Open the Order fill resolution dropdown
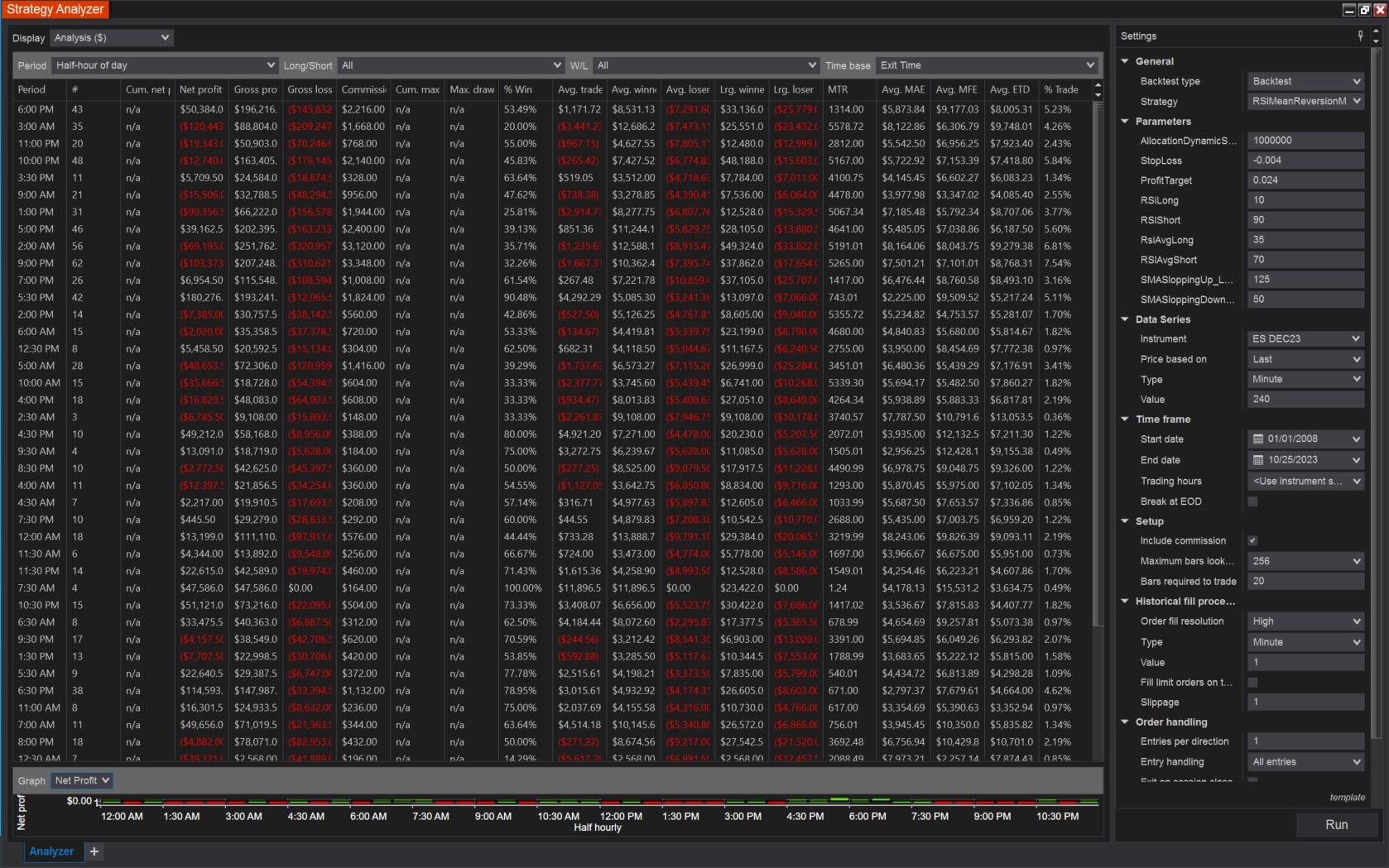1389x868 pixels. click(x=1306, y=621)
